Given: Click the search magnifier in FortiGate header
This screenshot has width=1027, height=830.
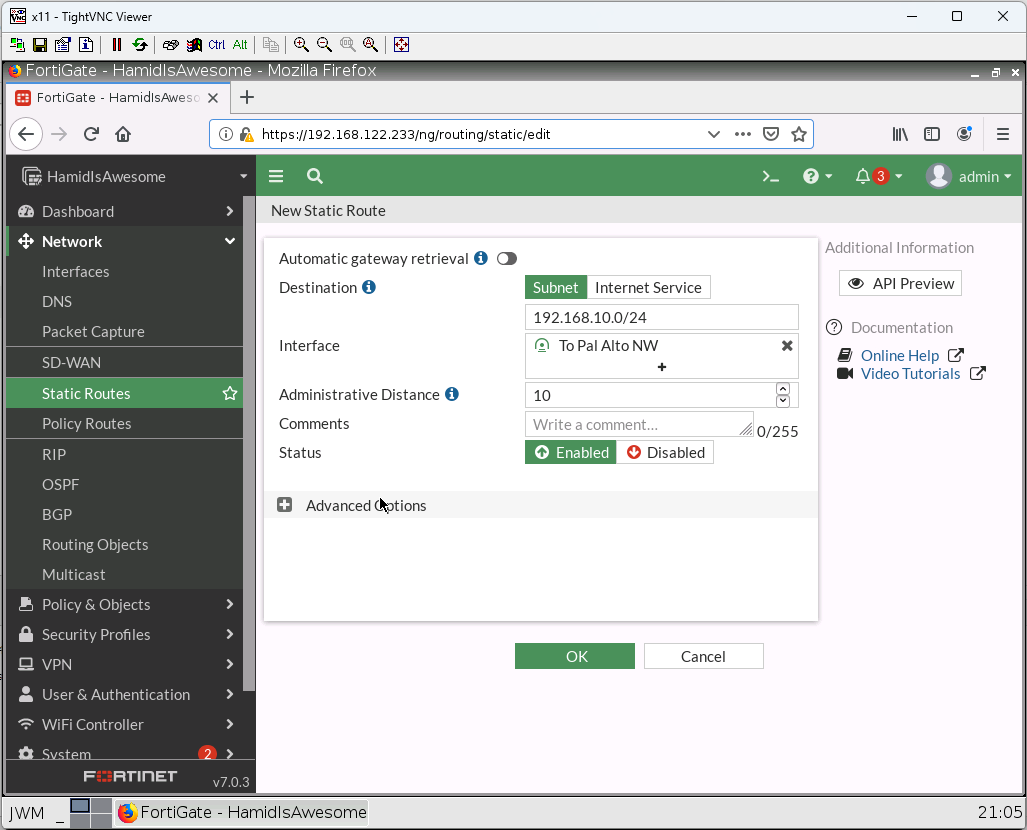Looking at the screenshot, I should [314, 176].
